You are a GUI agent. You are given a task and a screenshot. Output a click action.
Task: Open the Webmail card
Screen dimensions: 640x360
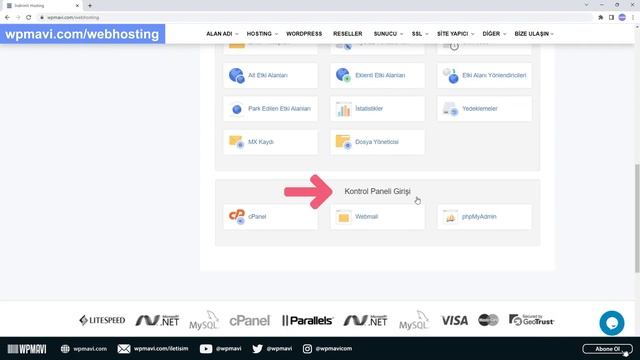377,217
